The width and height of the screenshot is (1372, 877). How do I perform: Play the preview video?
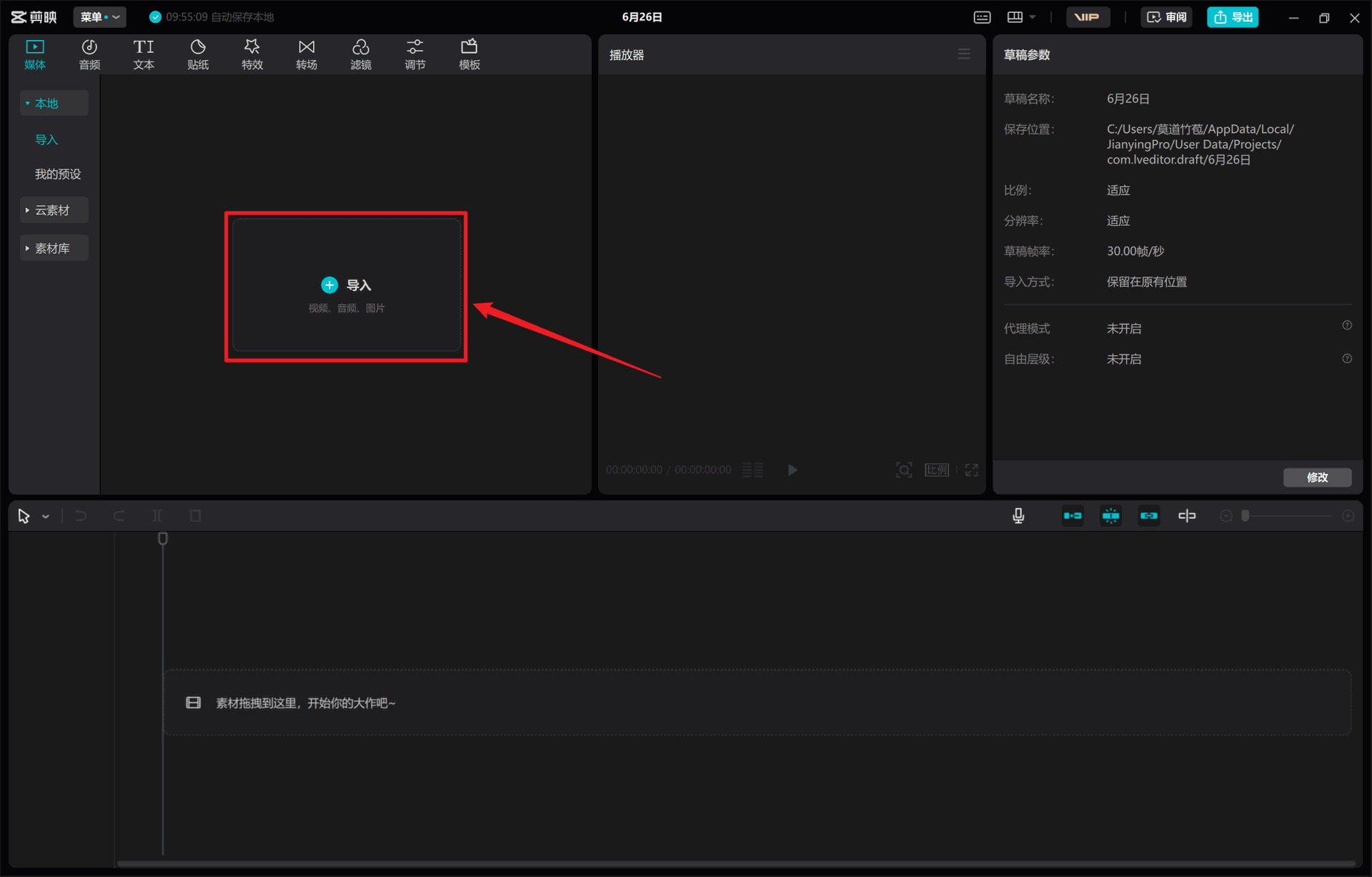click(792, 470)
